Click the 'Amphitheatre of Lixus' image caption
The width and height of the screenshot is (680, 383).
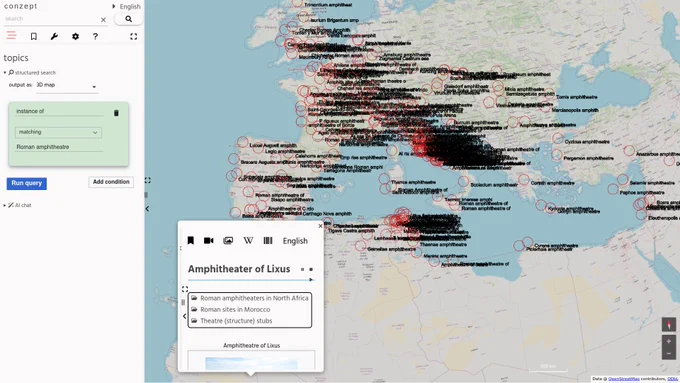252,346
